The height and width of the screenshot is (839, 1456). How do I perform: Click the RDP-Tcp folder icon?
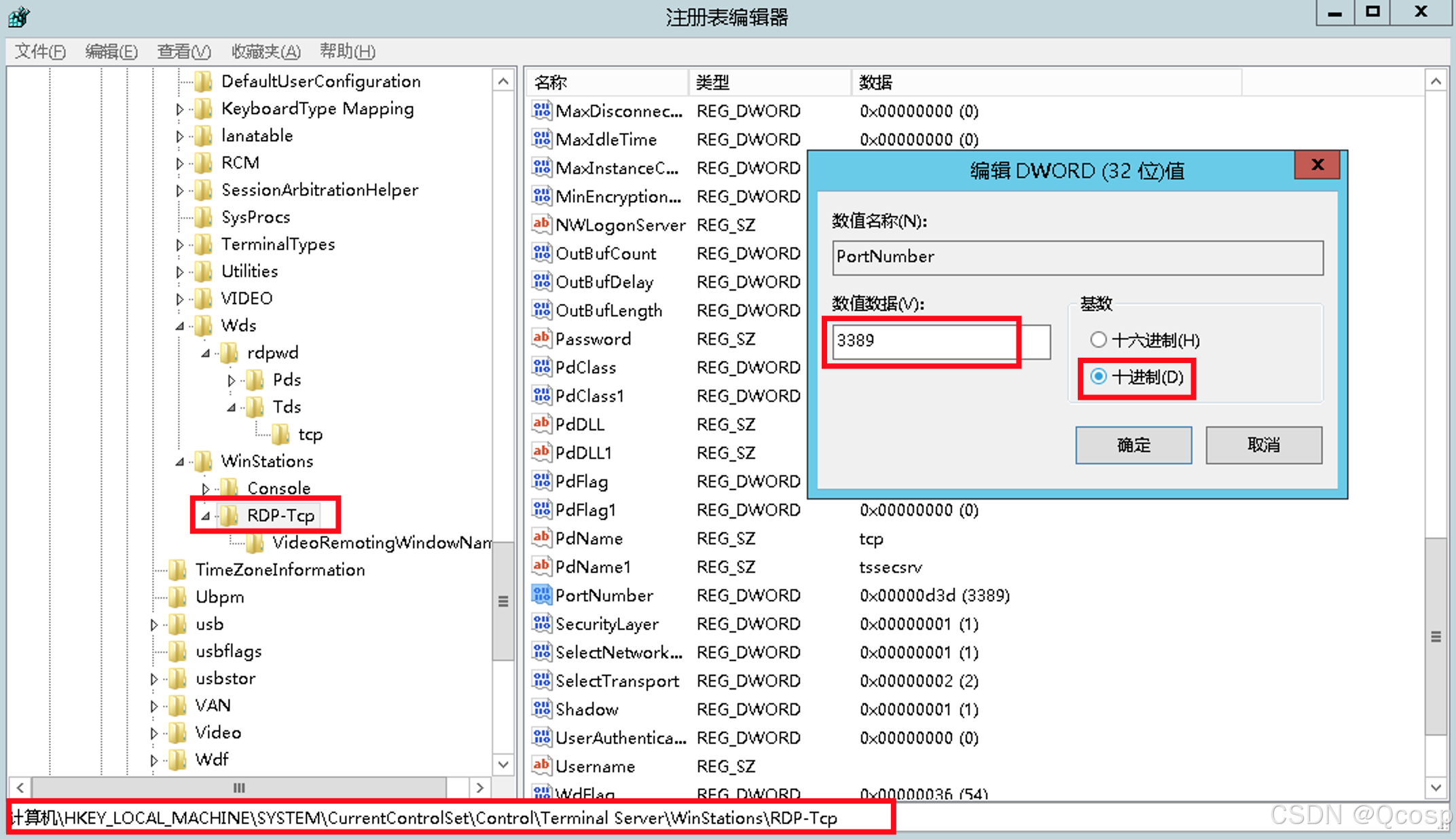pos(230,515)
